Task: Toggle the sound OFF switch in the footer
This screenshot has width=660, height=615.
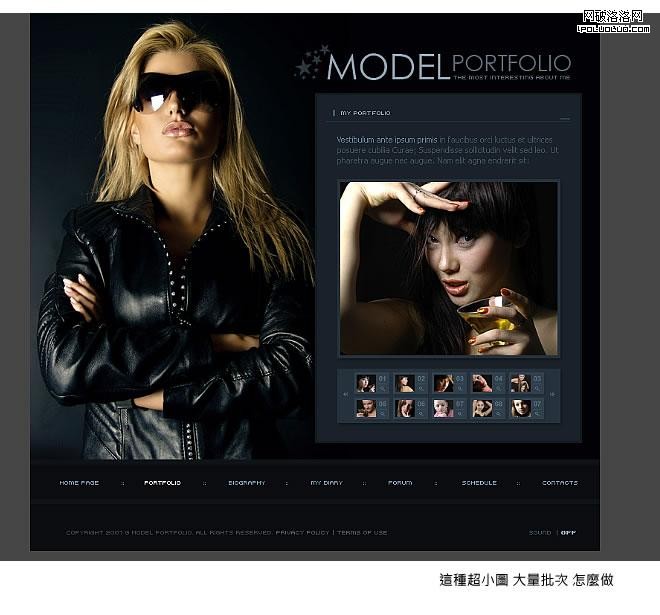Action: click(568, 532)
